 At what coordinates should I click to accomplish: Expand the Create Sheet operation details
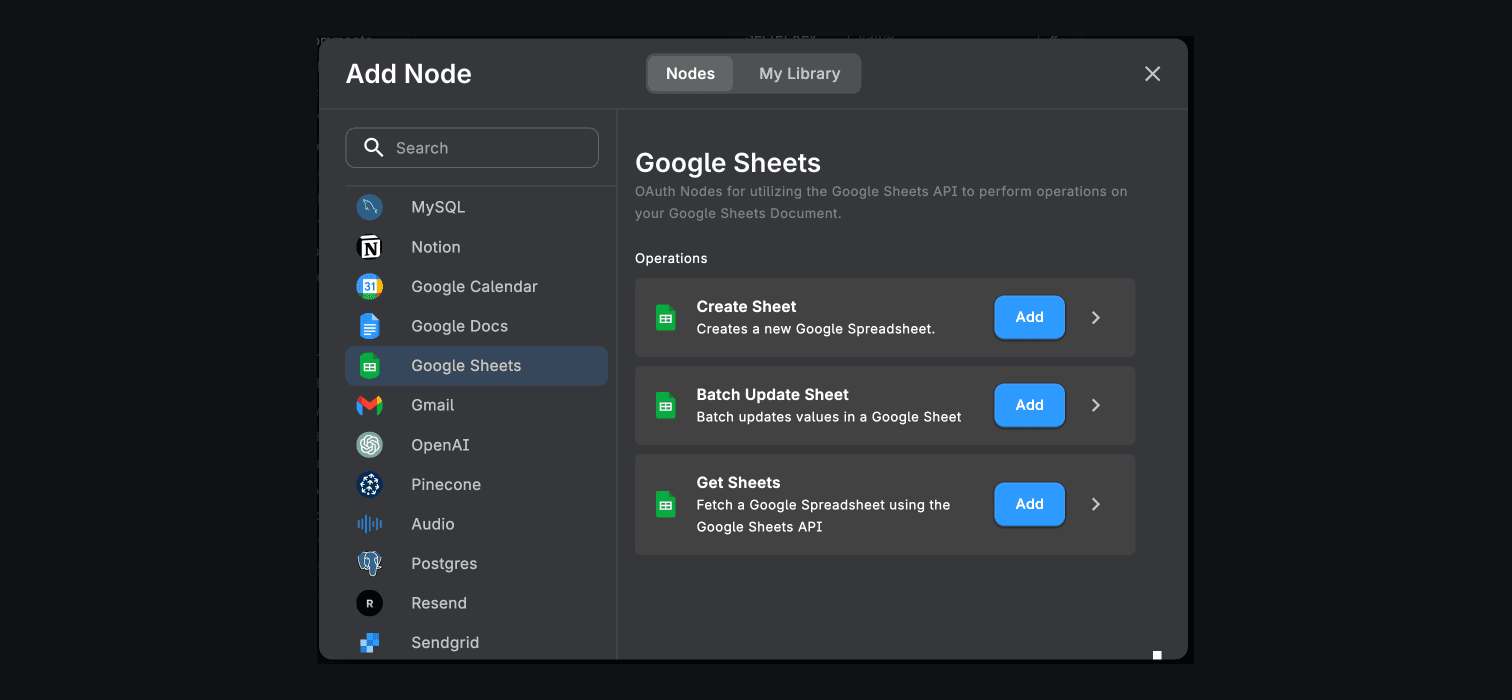tap(1095, 317)
